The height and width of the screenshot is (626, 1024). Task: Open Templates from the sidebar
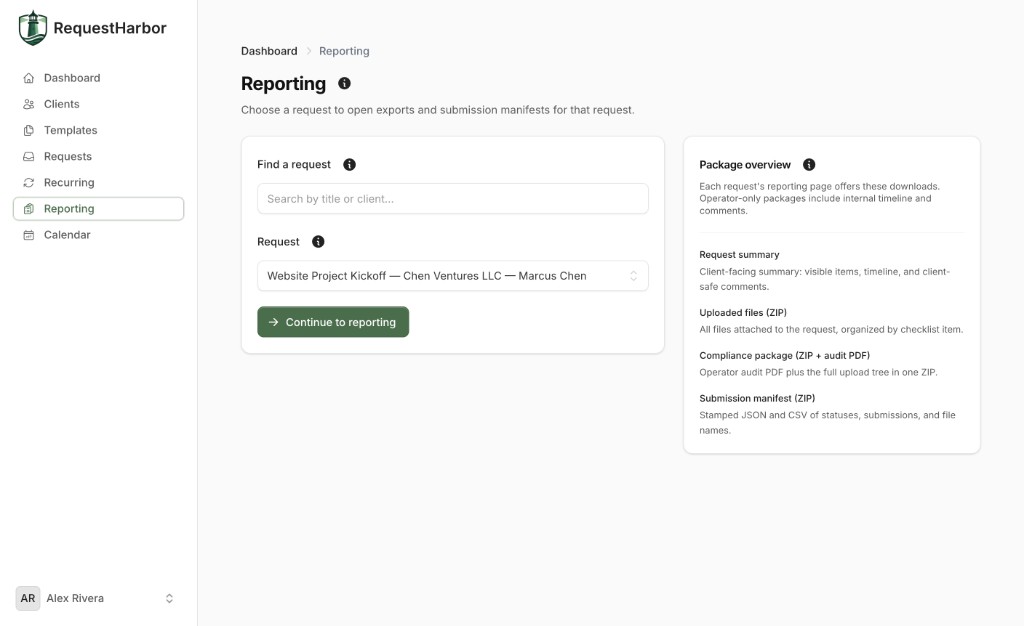click(x=98, y=130)
